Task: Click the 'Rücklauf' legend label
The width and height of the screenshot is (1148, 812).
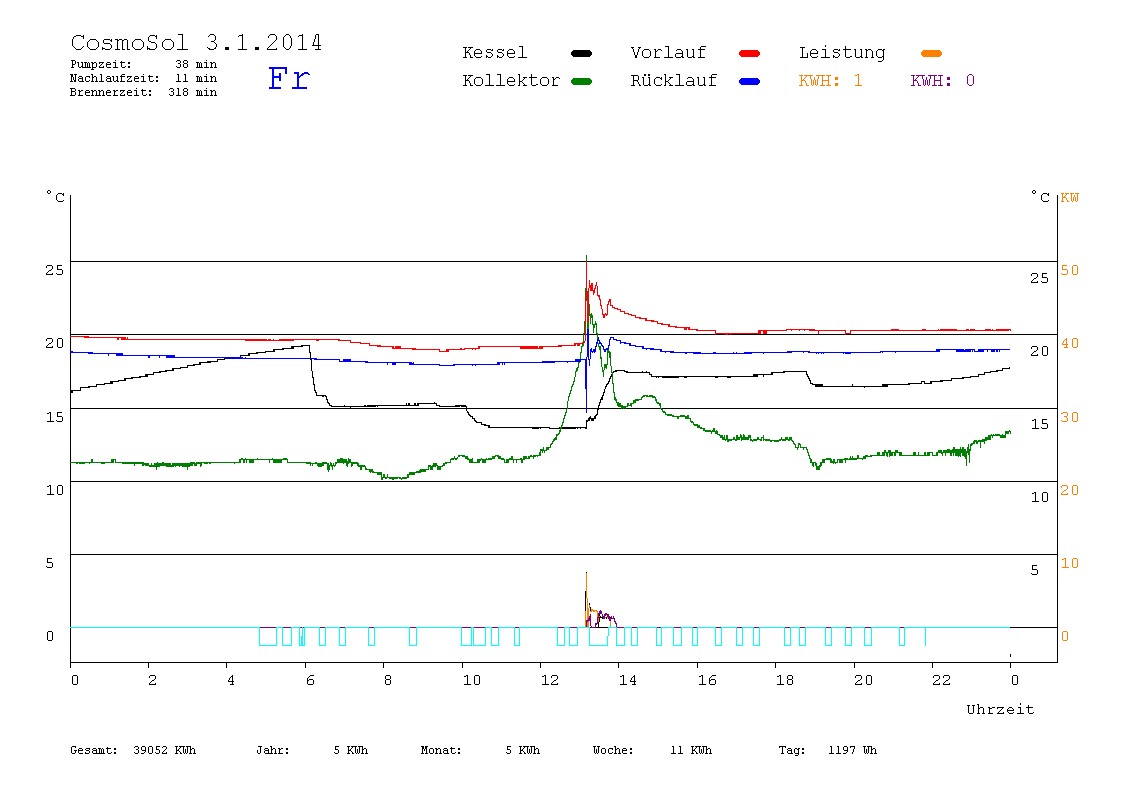Action: [674, 81]
